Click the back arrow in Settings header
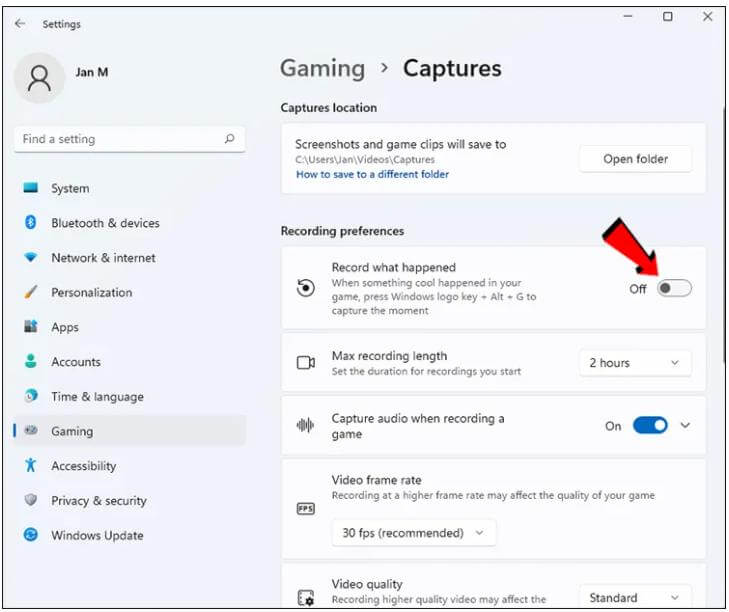The image size is (729, 612). [x=20, y=23]
